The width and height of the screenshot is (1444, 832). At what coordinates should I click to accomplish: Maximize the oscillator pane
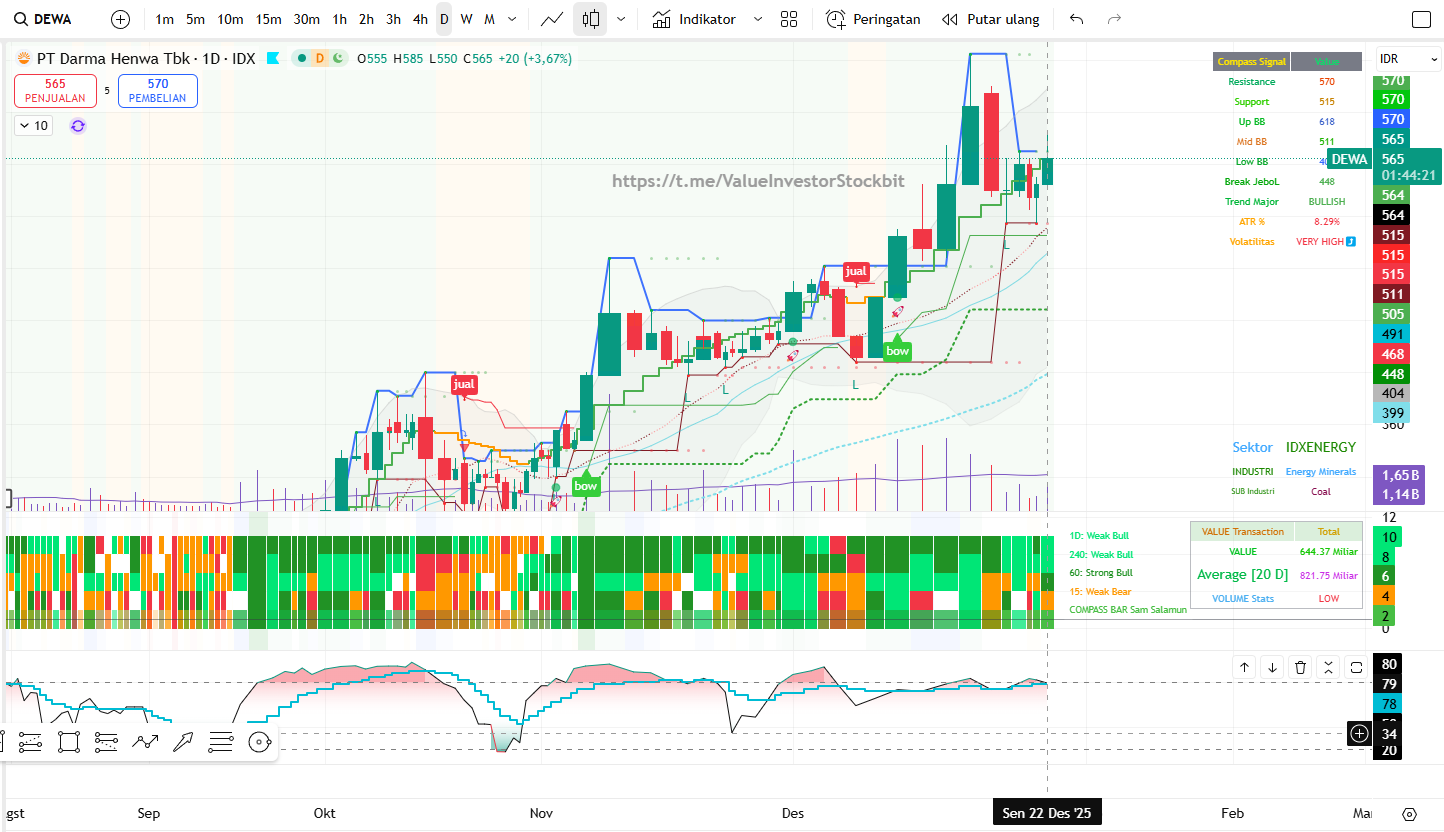pyautogui.click(x=1356, y=667)
